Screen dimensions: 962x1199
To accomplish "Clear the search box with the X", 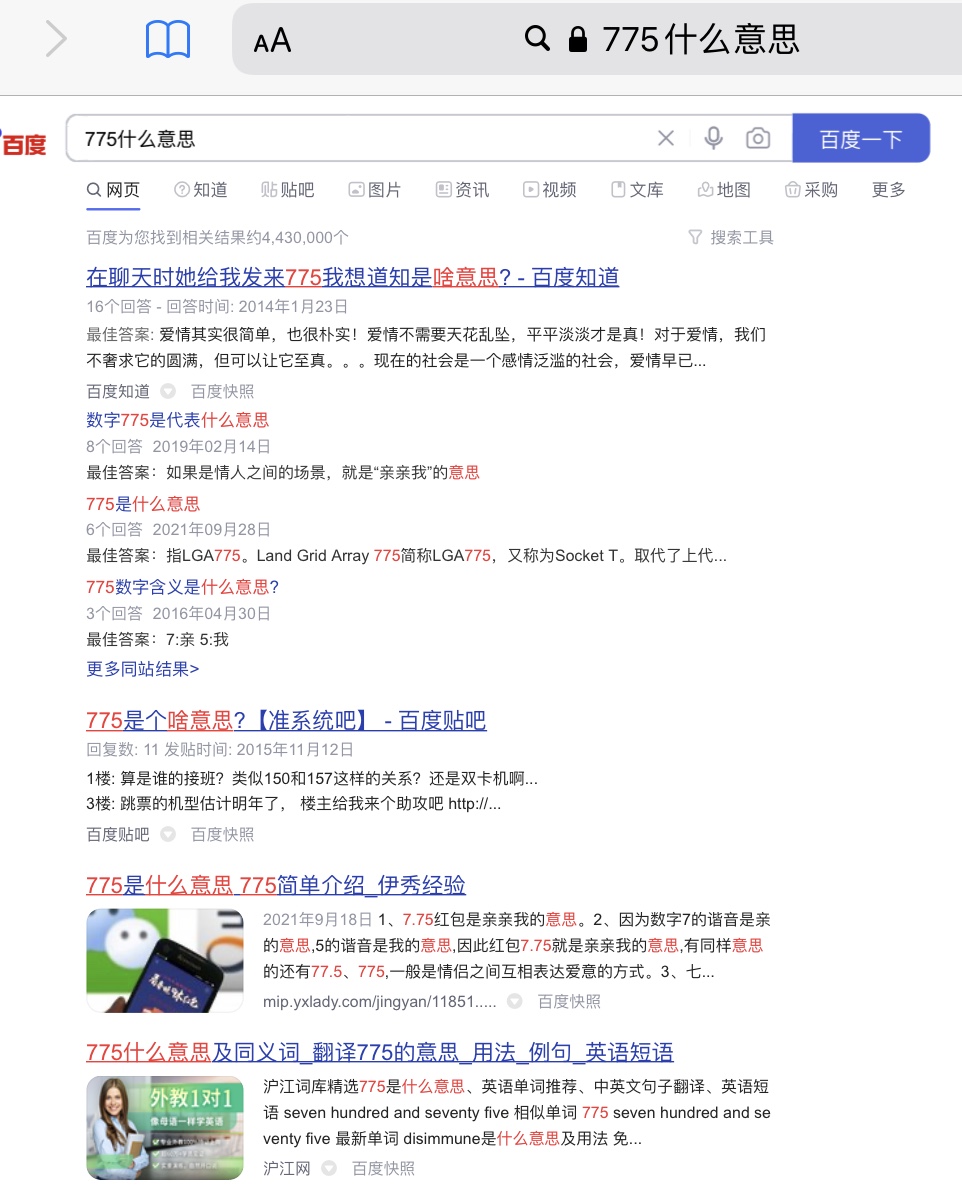I will (666, 138).
